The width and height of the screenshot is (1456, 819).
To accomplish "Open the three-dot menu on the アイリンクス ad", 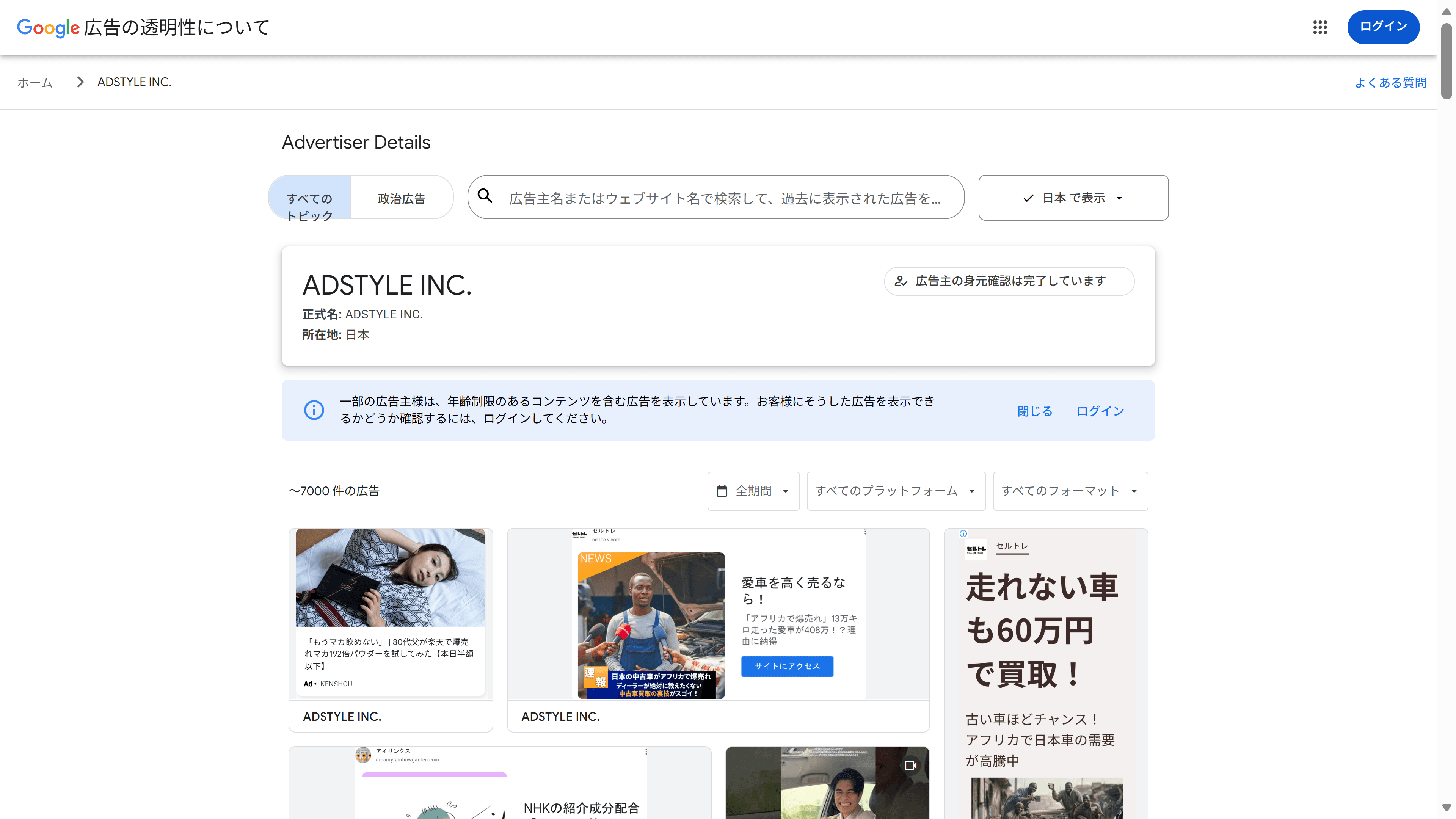I will [x=646, y=751].
